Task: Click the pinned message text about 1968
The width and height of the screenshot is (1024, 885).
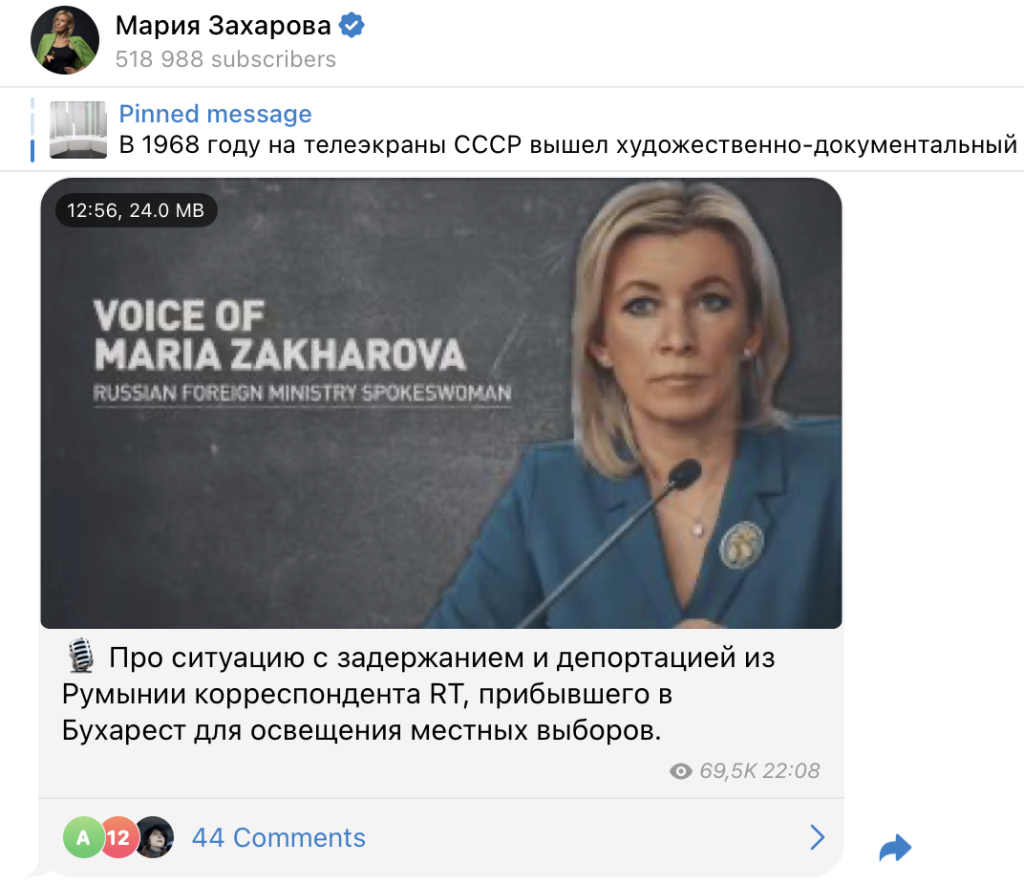Action: (568, 145)
